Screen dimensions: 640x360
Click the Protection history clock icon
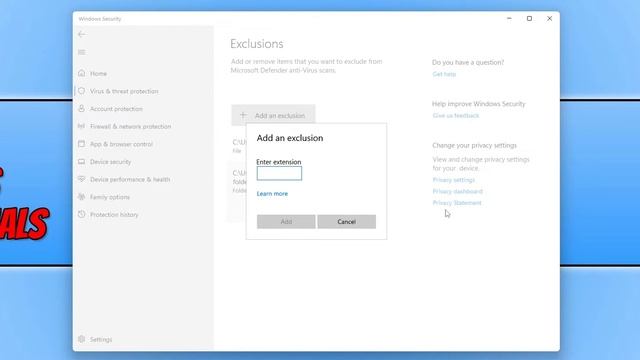pos(82,214)
